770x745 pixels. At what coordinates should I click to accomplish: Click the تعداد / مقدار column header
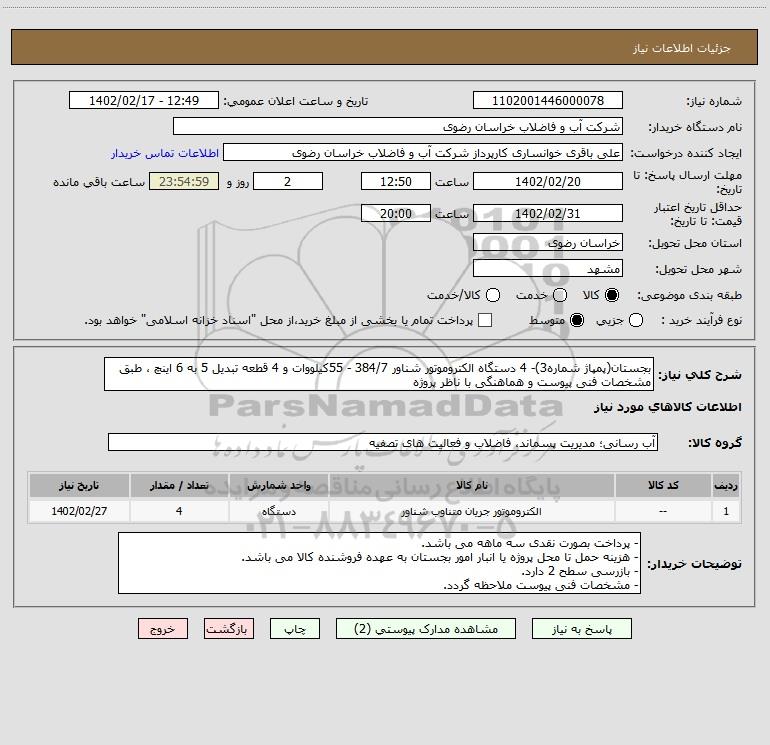179,485
